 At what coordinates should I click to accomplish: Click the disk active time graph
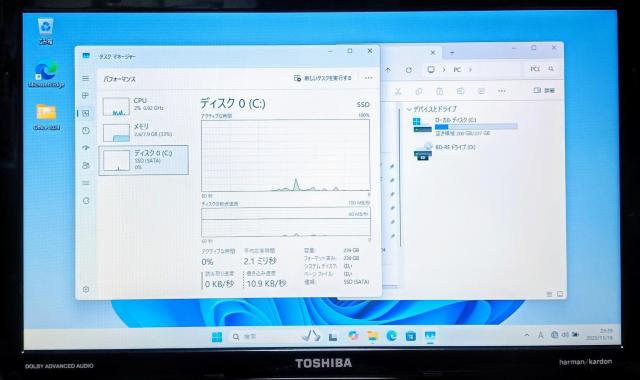coord(285,155)
